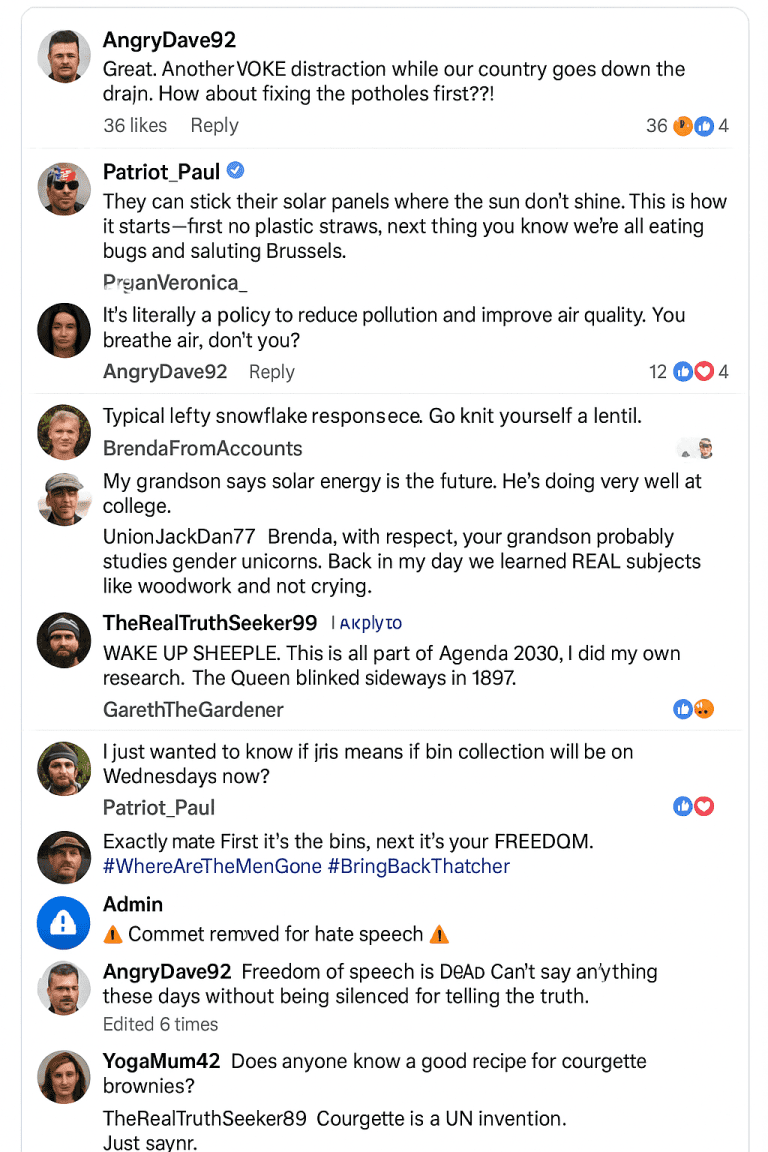The image size is (768, 1152).
Task: Click Reply under AngryDave92's first comment
Action: (x=214, y=126)
